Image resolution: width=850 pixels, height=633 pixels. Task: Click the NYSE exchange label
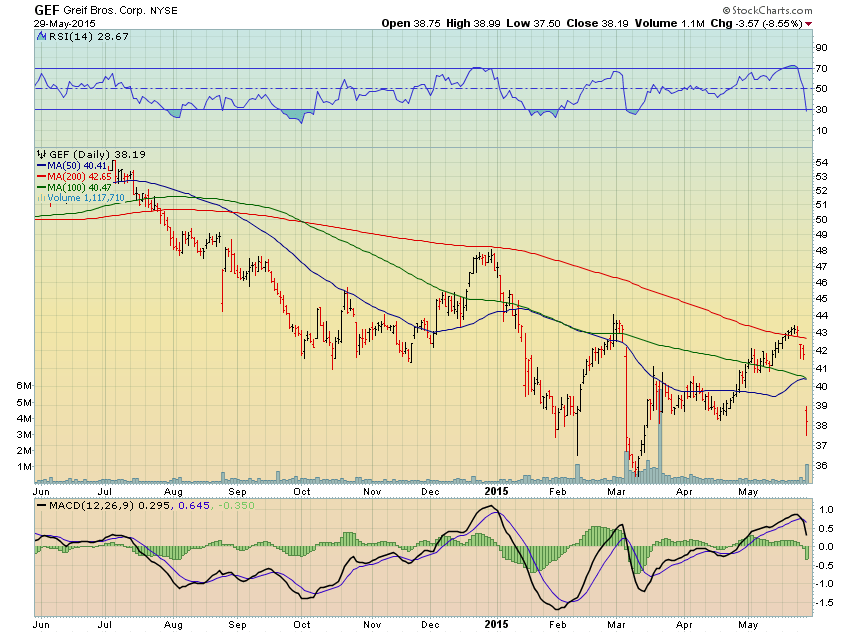164,11
